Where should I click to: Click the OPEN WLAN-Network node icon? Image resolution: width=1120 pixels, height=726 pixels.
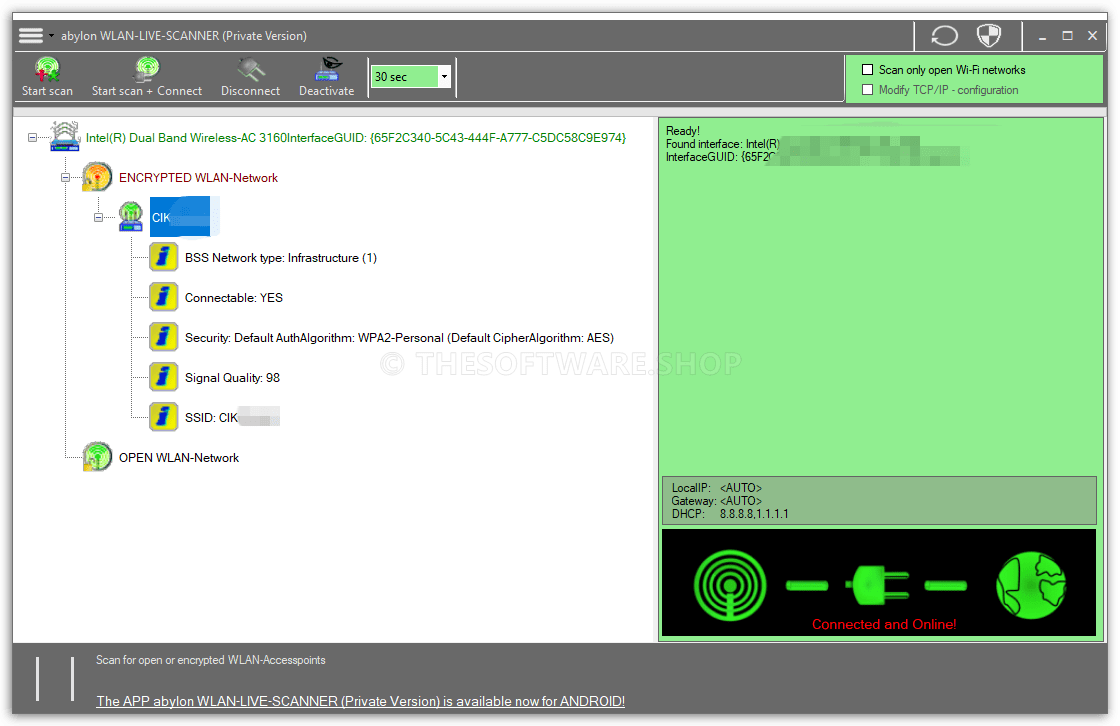pyautogui.click(x=97, y=457)
